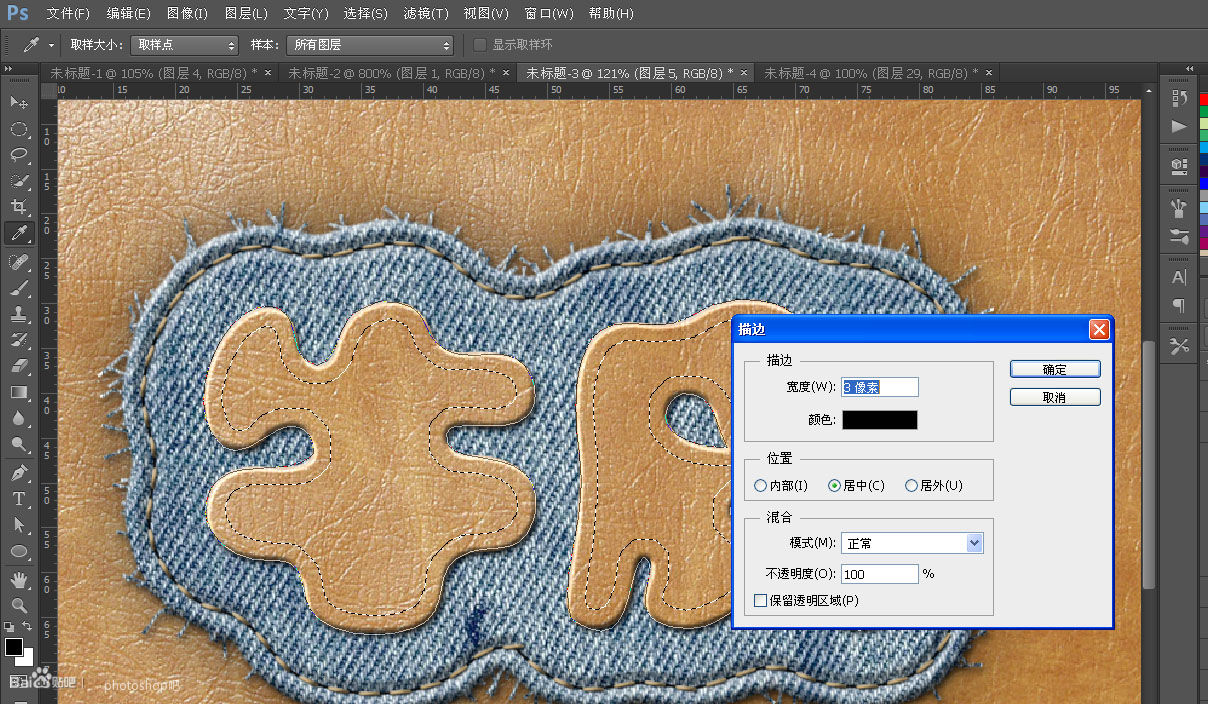Image resolution: width=1208 pixels, height=704 pixels.
Task: Expand the toolbox to two columns
Action: coord(9,68)
